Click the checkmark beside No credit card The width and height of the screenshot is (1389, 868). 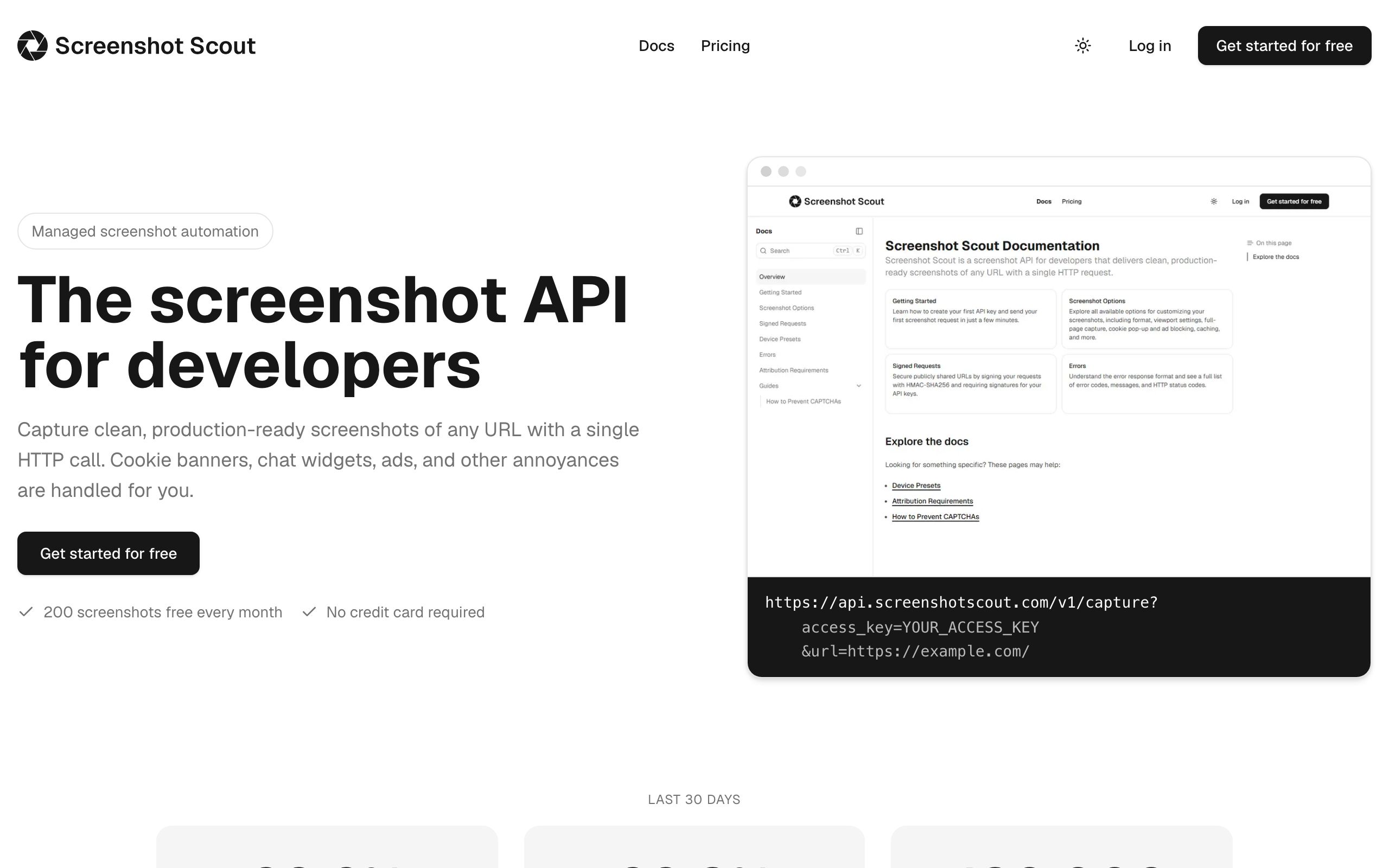pos(309,612)
